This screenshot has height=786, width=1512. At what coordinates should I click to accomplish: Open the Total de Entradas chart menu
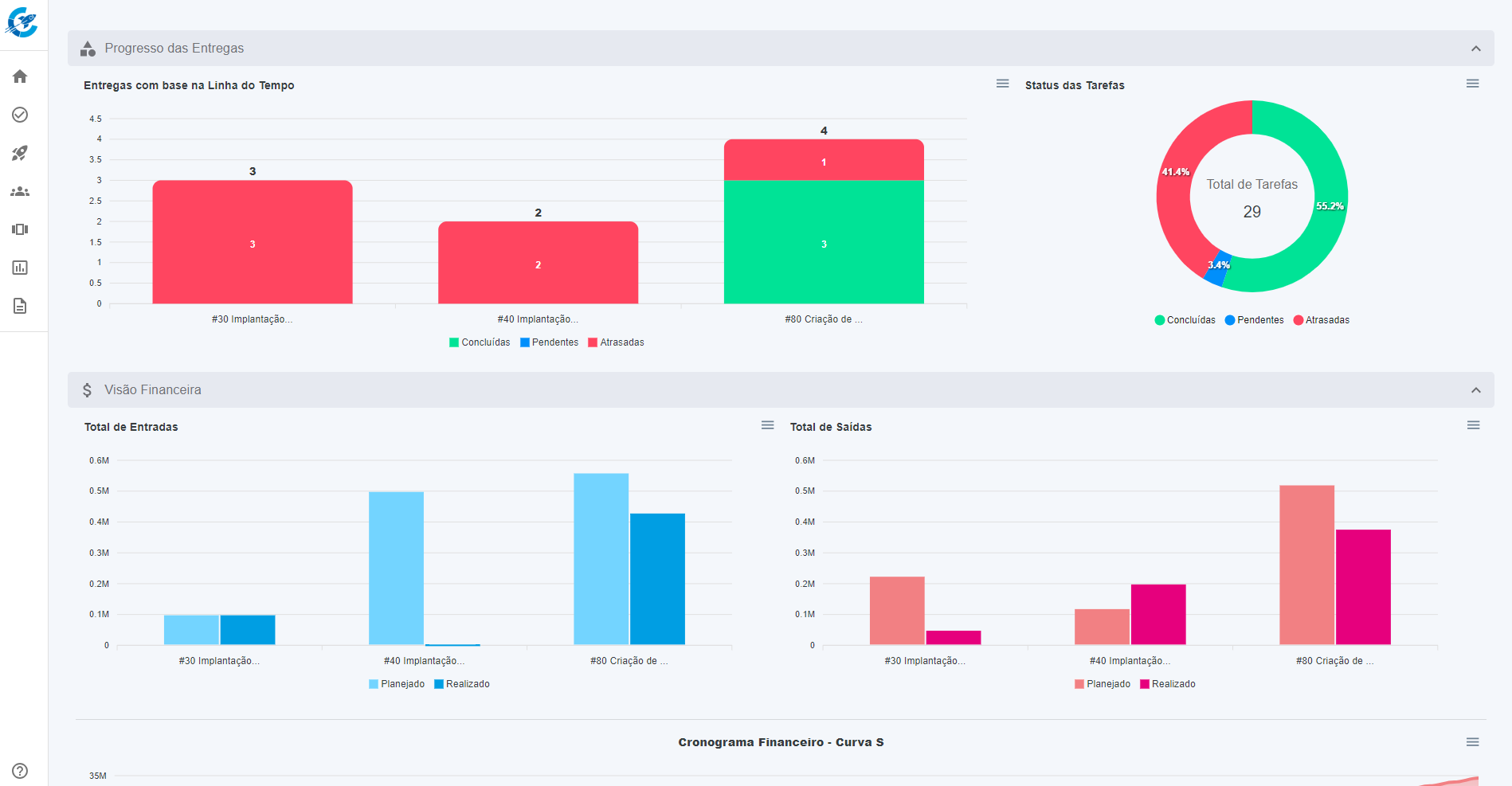click(x=767, y=425)
